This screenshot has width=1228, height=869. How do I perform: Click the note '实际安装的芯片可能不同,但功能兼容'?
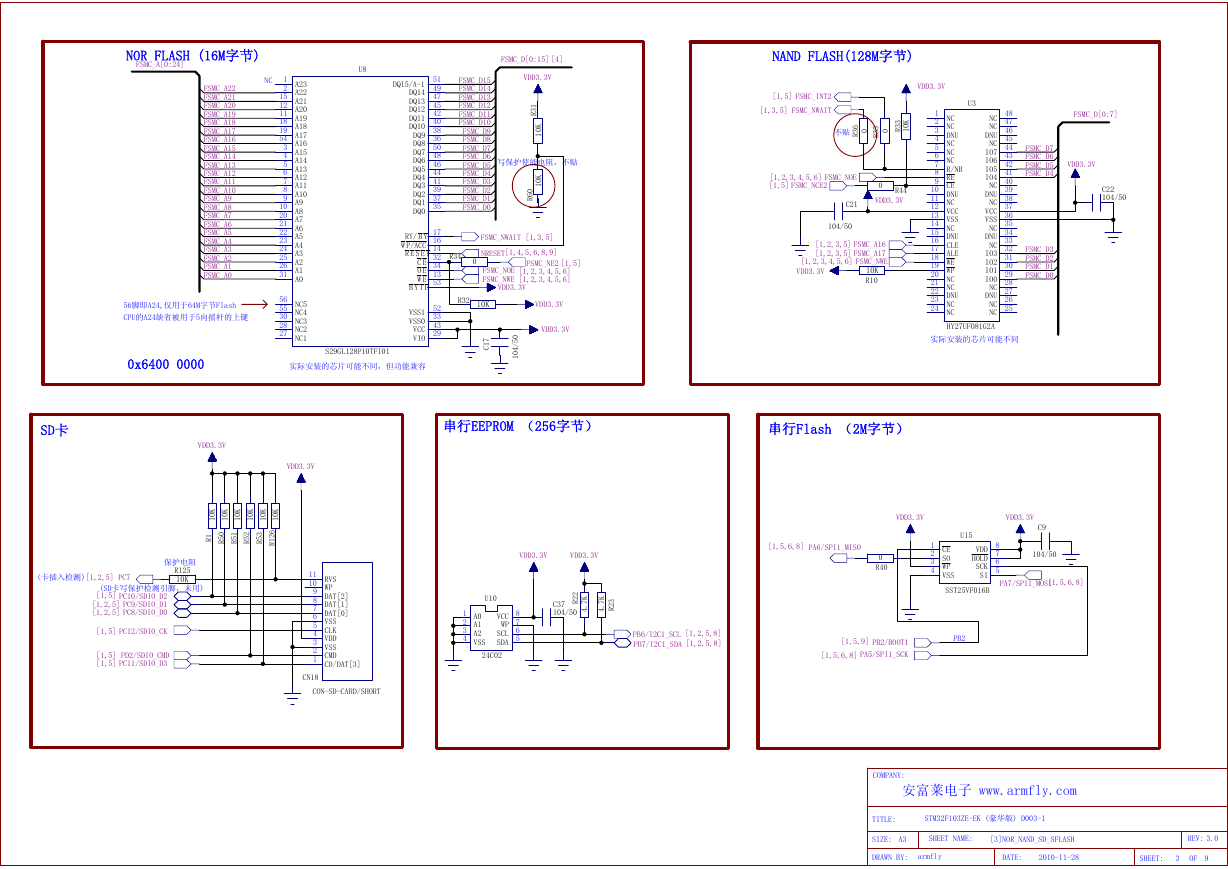point(357,367)
